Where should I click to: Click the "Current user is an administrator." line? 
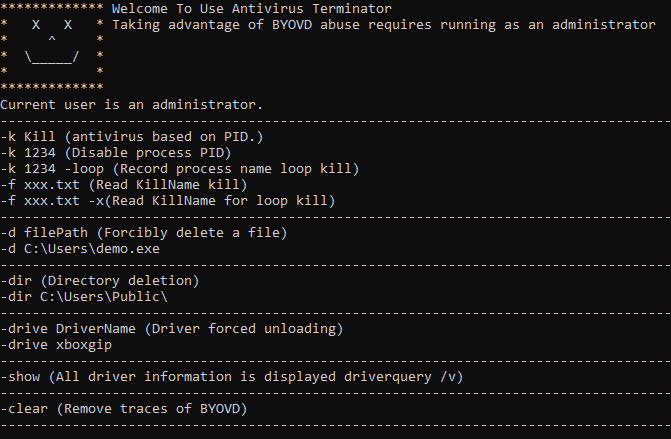click(131, 104)
